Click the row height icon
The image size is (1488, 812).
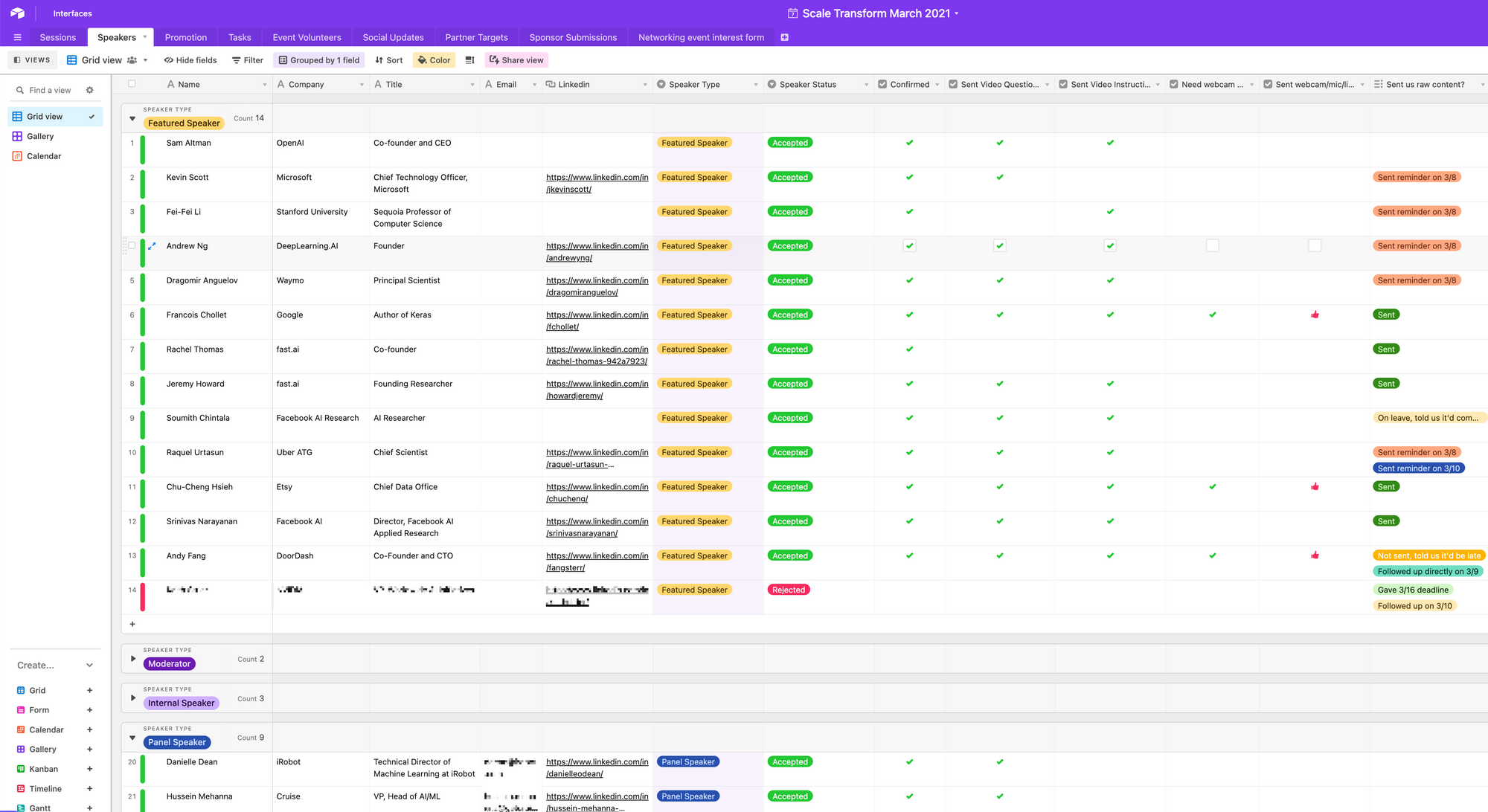tap(469, 60)
